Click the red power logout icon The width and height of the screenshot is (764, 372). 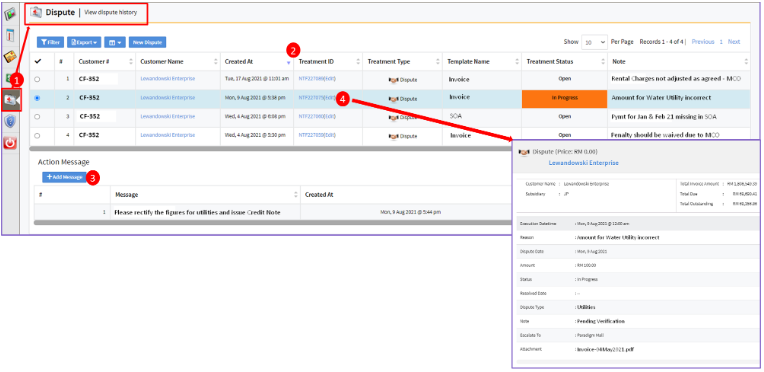(10, 143)
